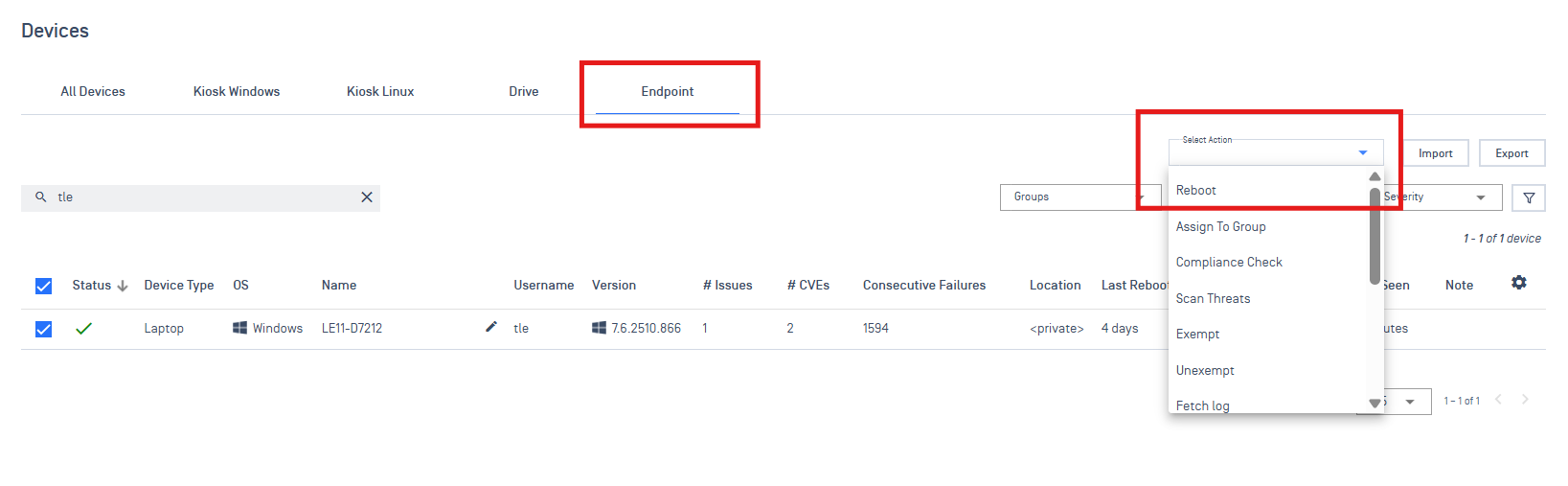The height and width of the screenshot is (486, 1568).
Task: Select Scan Threats action
Action: pos(1268,299)
